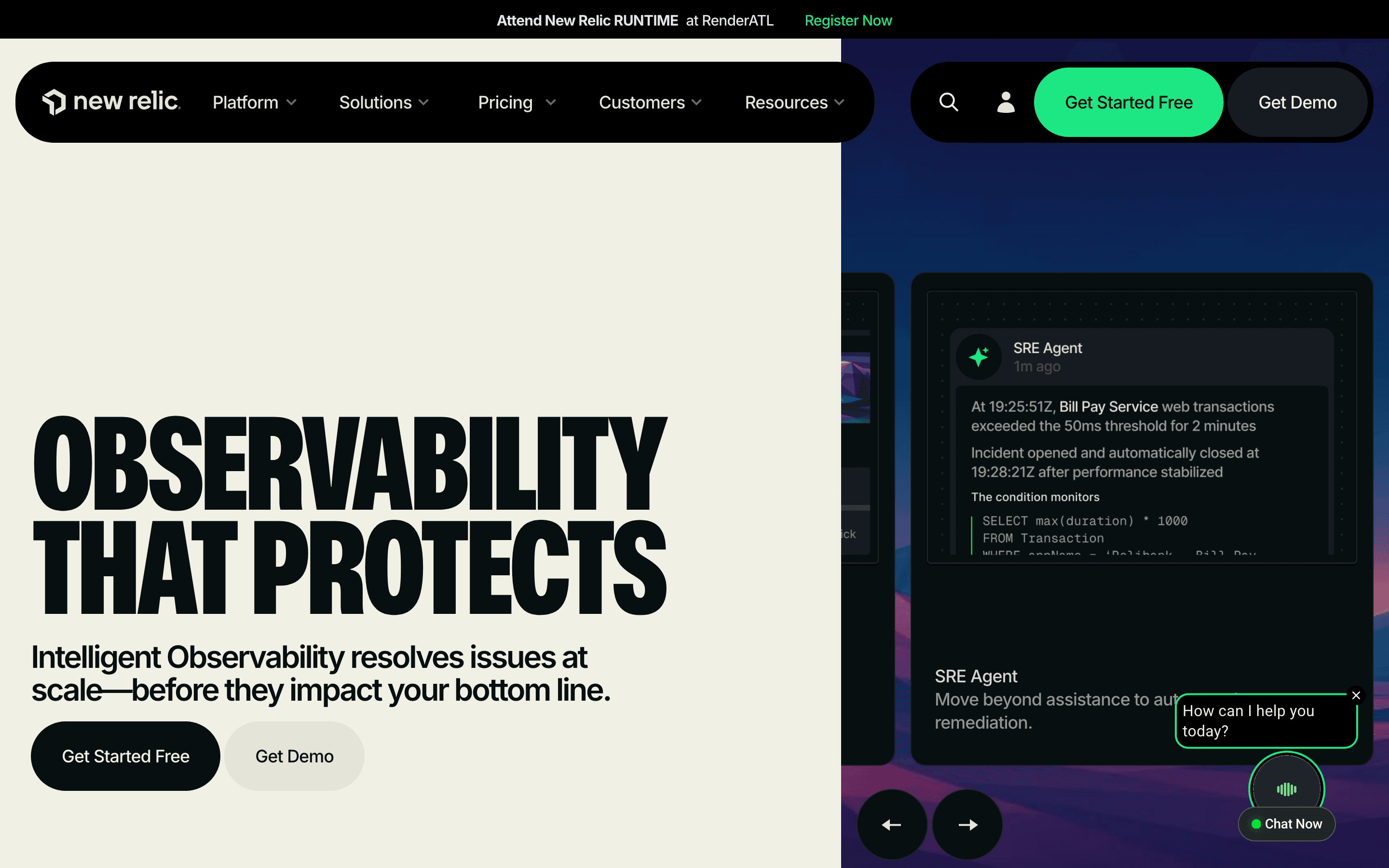
Task: Click the 'Intelligent Observability resolves issues' subheading
Action: click(x=321, y=673)
